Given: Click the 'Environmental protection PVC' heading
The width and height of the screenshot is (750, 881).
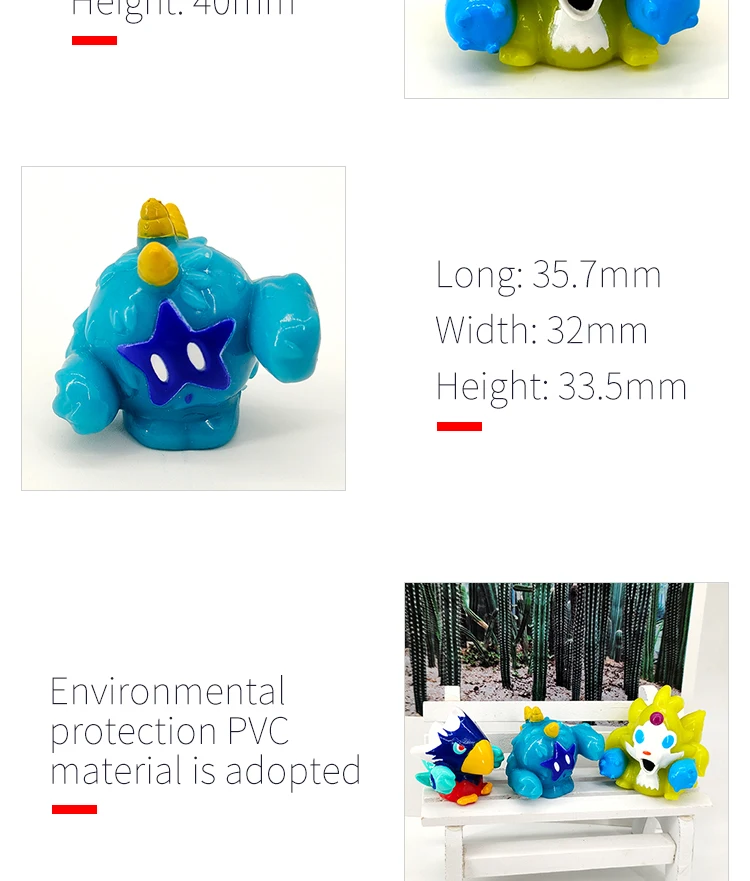Looking at the screenshot, I should 169,711.
